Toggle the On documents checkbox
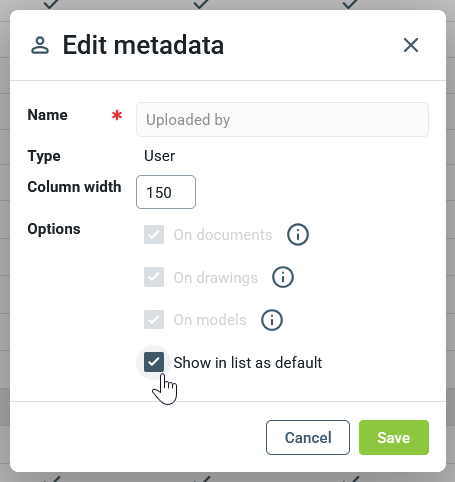455x482 pixels. pos(154,235)
